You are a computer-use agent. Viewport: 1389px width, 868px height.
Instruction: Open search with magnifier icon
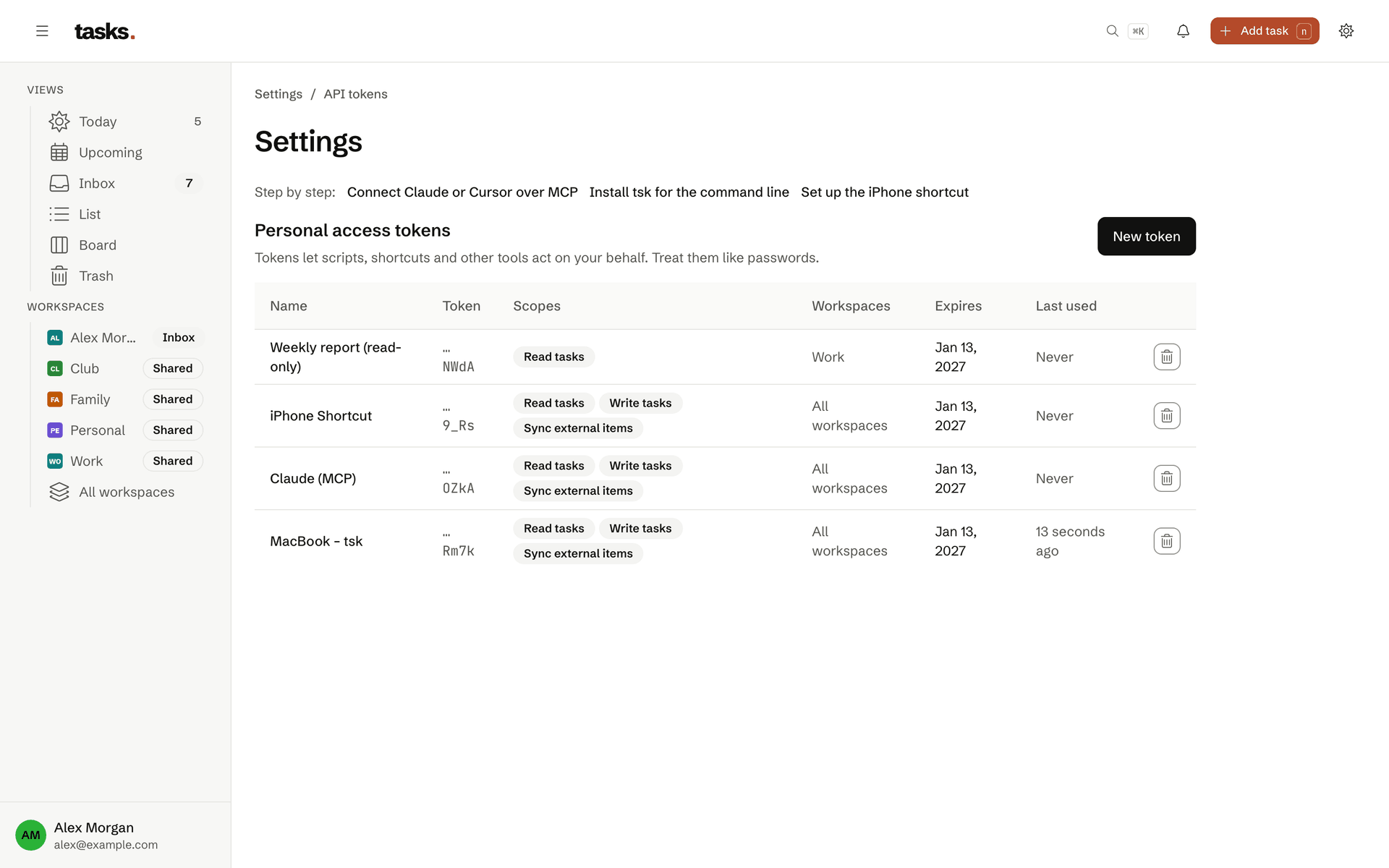tap(1112, 31)
